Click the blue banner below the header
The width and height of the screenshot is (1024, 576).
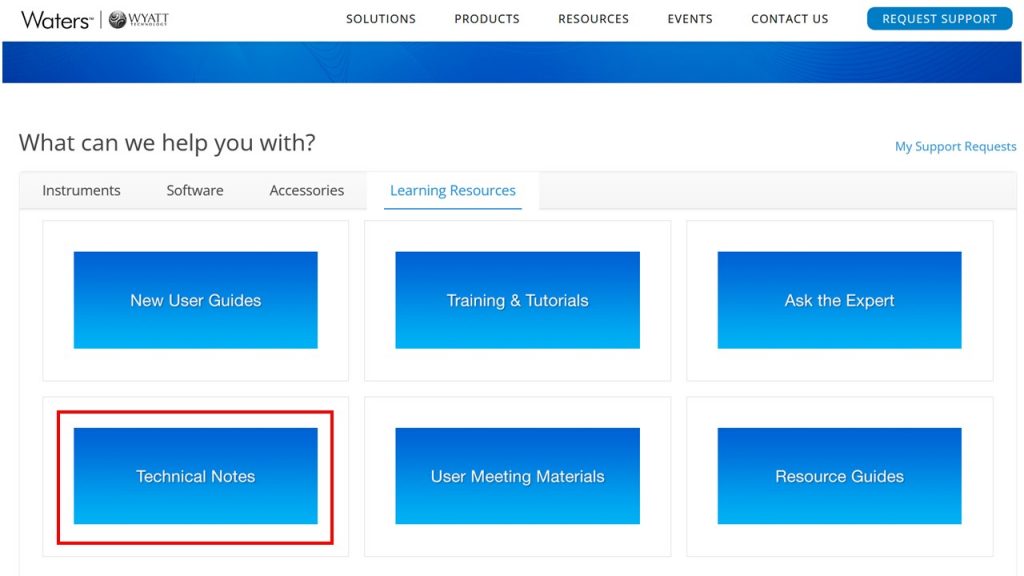coord(512,62)
